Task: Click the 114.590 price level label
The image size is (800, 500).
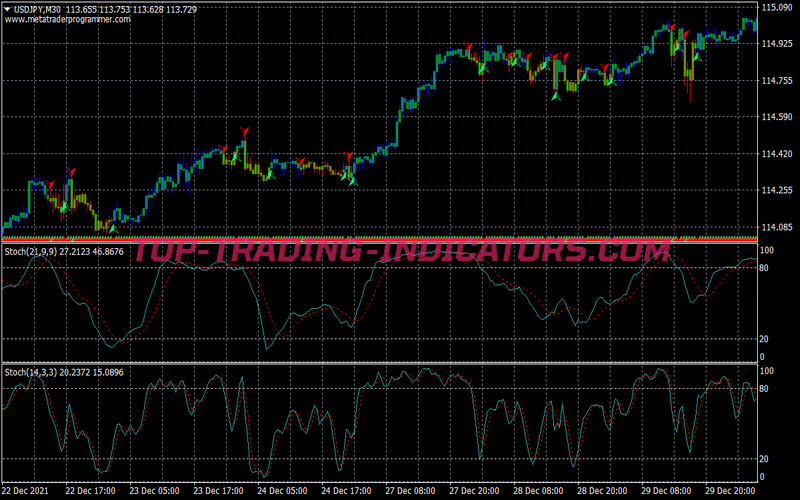Action: [x=777, y=117]
